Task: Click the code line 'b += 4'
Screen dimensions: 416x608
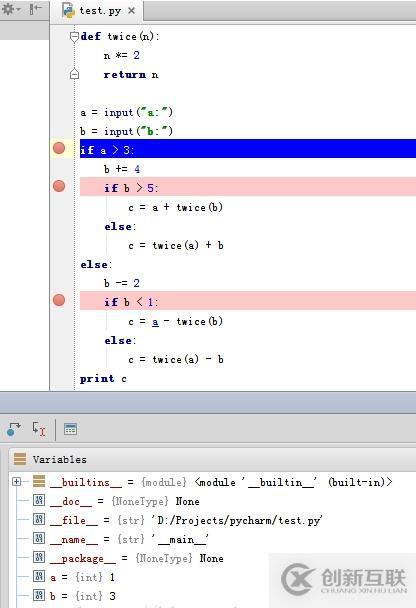Action: (x=122, y=169)
